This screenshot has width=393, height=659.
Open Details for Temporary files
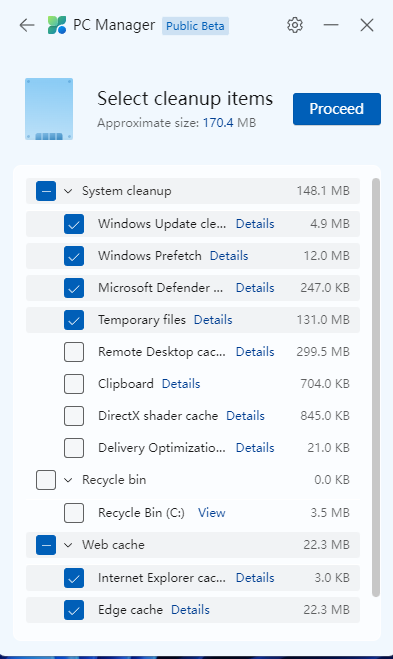213,320
